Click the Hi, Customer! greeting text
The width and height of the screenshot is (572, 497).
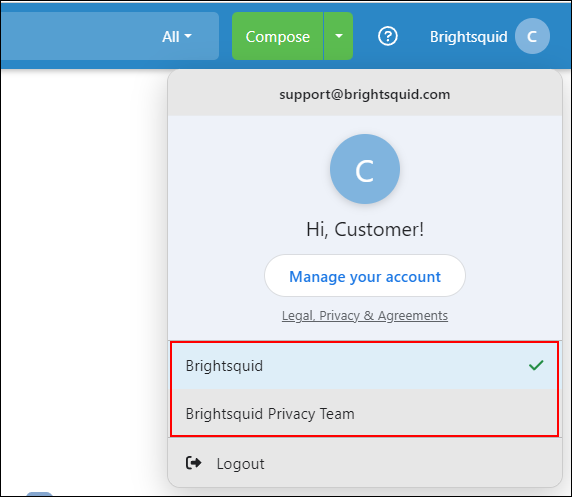(365, 230)
